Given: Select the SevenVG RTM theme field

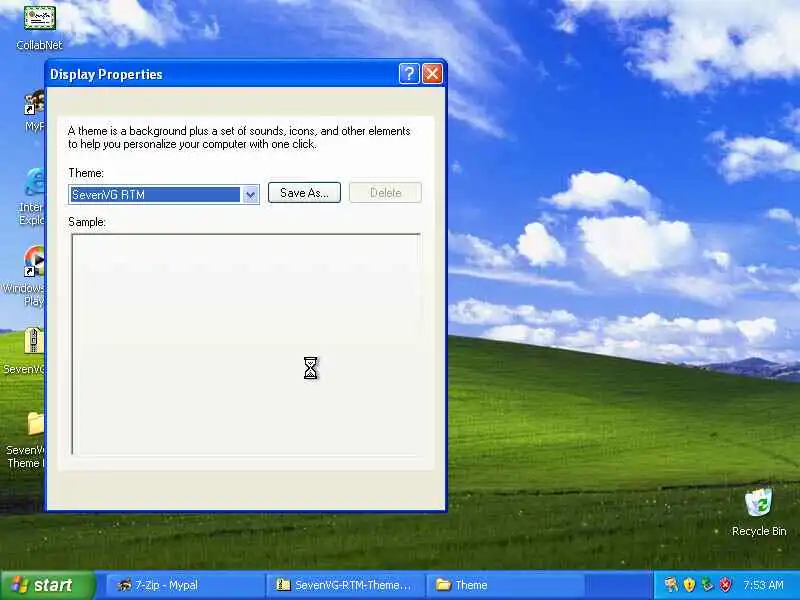Looking at the screenshot, I should pos(164,194).
